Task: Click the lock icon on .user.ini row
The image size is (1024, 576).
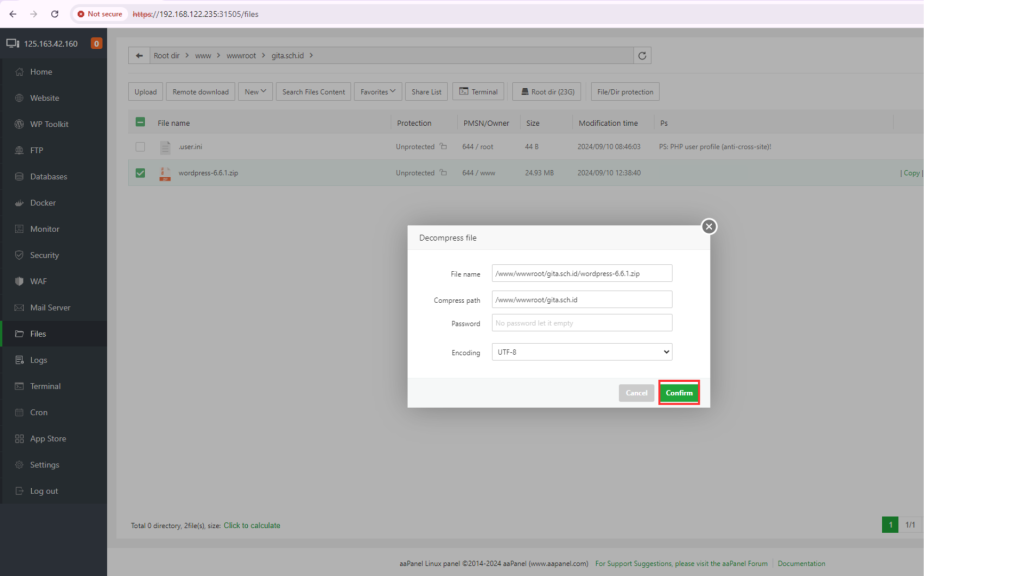Action: tap(443, 147)
